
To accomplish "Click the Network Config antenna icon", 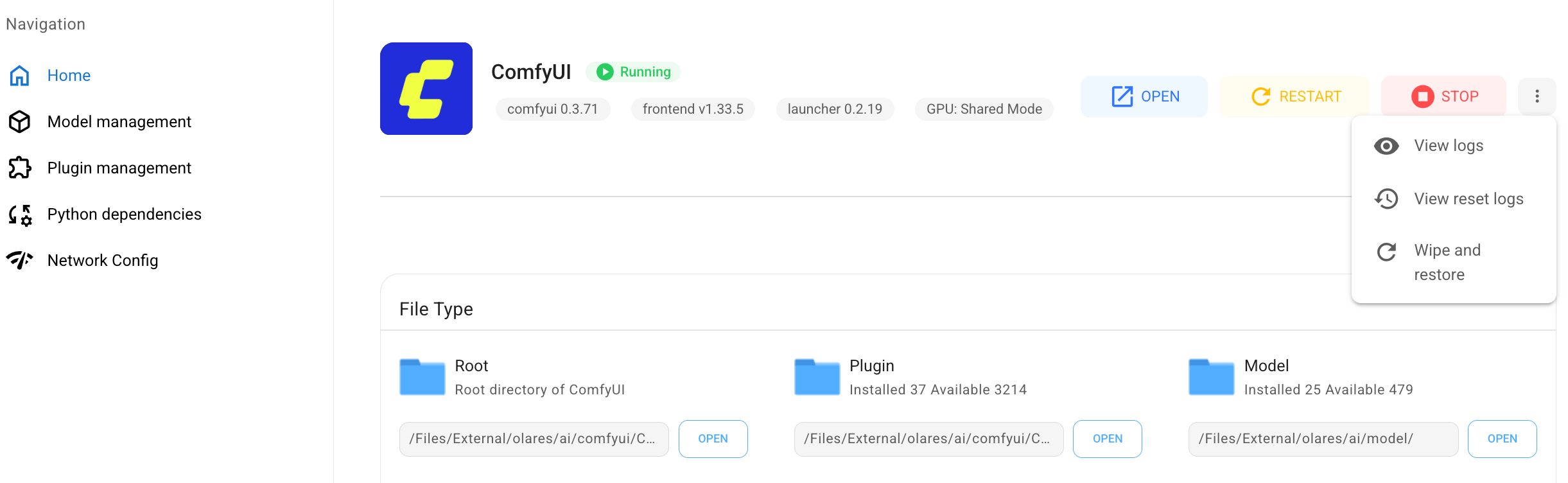I will (19, 260).
